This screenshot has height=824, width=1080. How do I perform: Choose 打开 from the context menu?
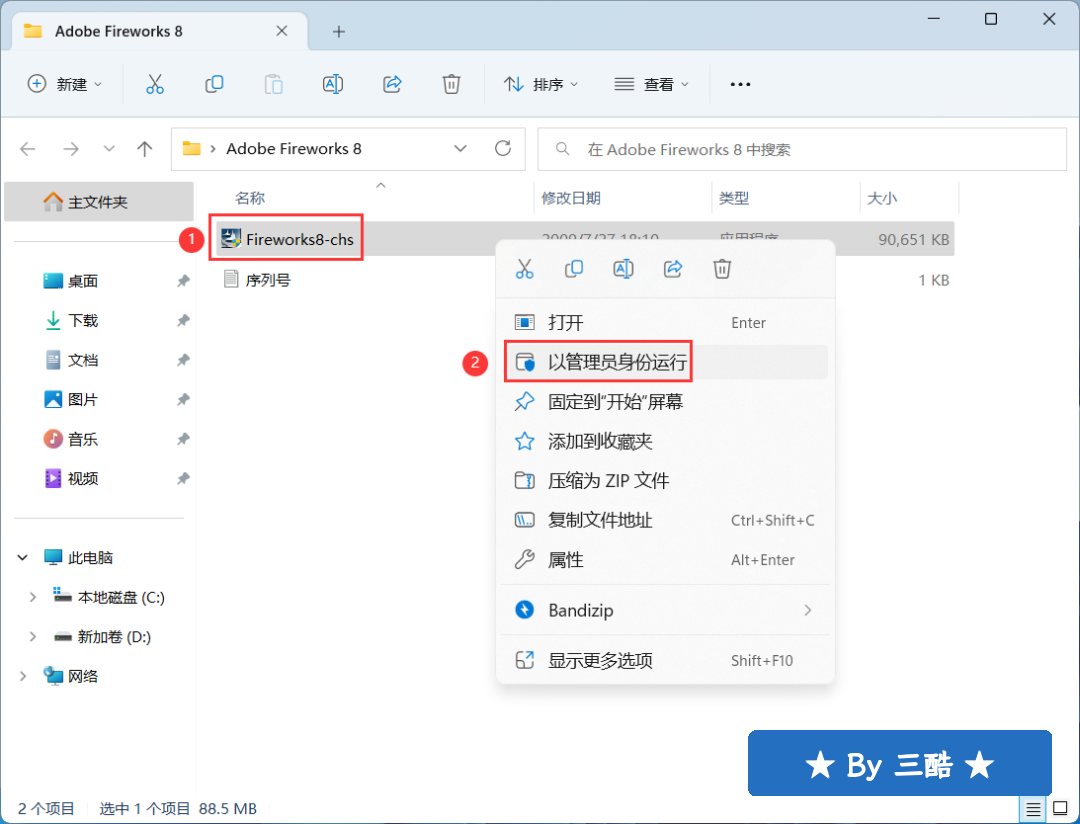tap(665, 322)
